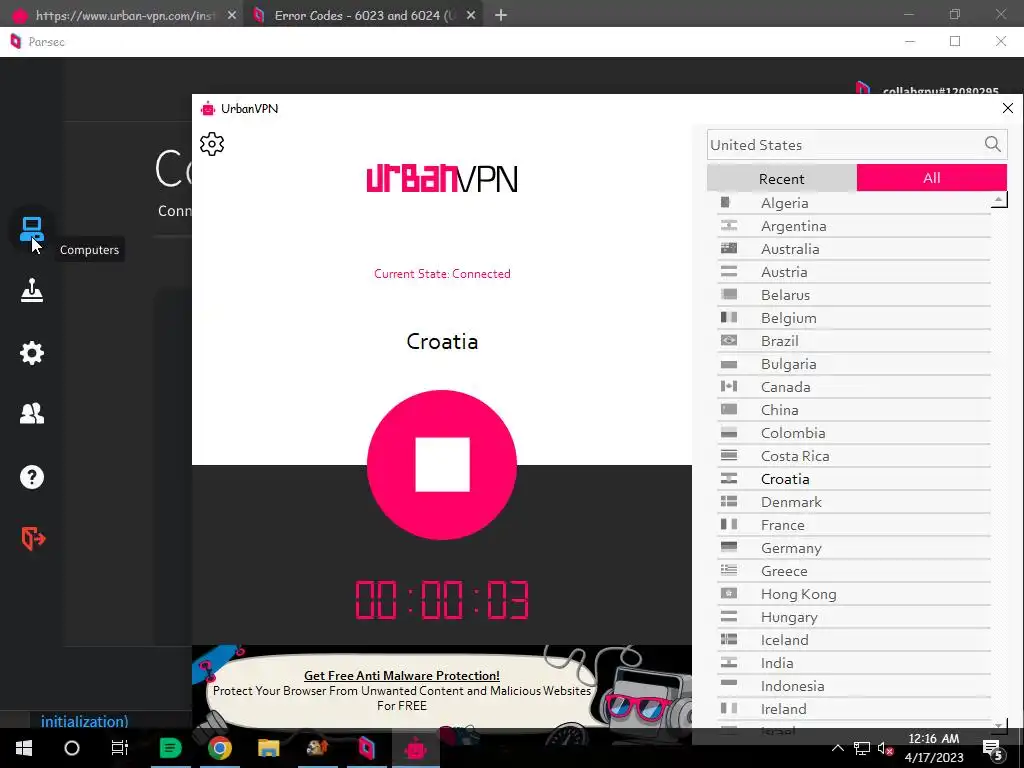Select Iceland from the country list
The height and width of the screenshot is (768, 1024).
point(854,640)
